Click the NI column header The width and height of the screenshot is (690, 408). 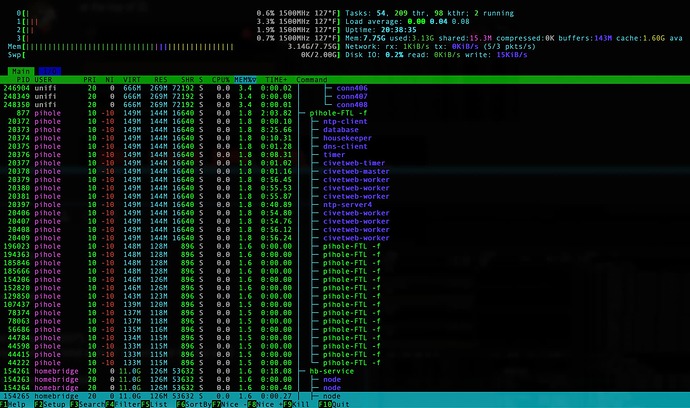coord(110,80)
